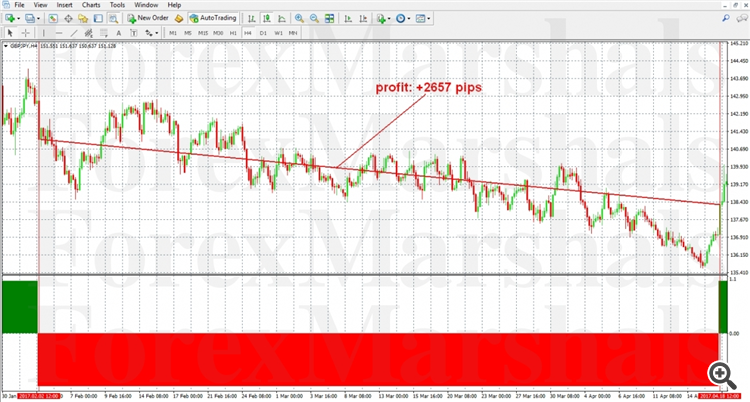
Task: Select the Fibonacci Retracement tool
Action: tap(103, 33)
